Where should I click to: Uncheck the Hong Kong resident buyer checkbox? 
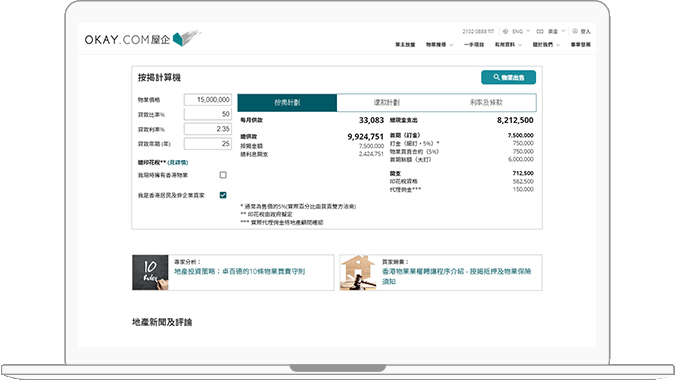point(223,195)
